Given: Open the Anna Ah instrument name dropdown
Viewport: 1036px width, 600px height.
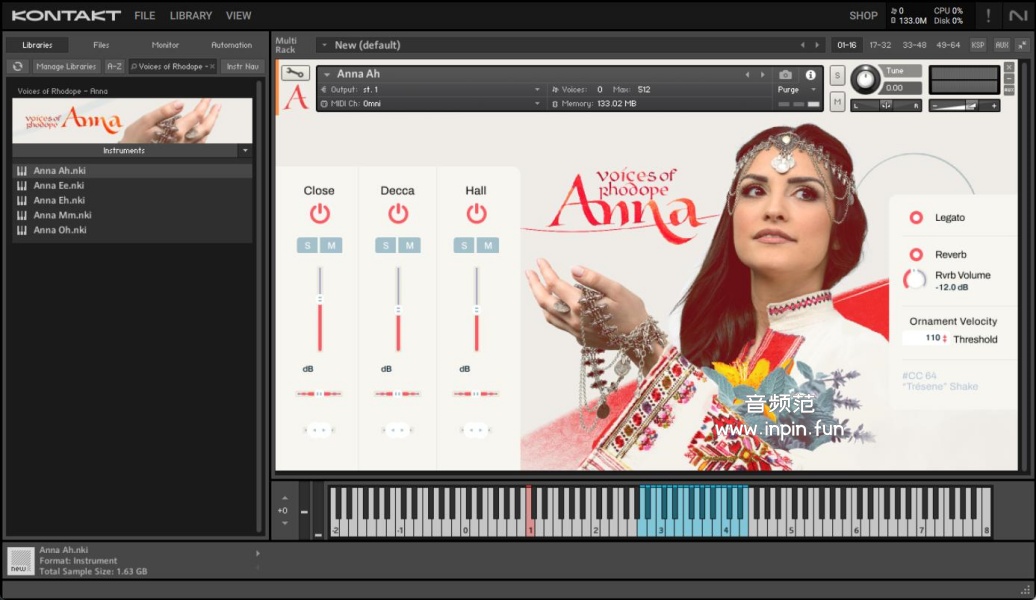Looking at the screenshot, I should click(326, 74).
